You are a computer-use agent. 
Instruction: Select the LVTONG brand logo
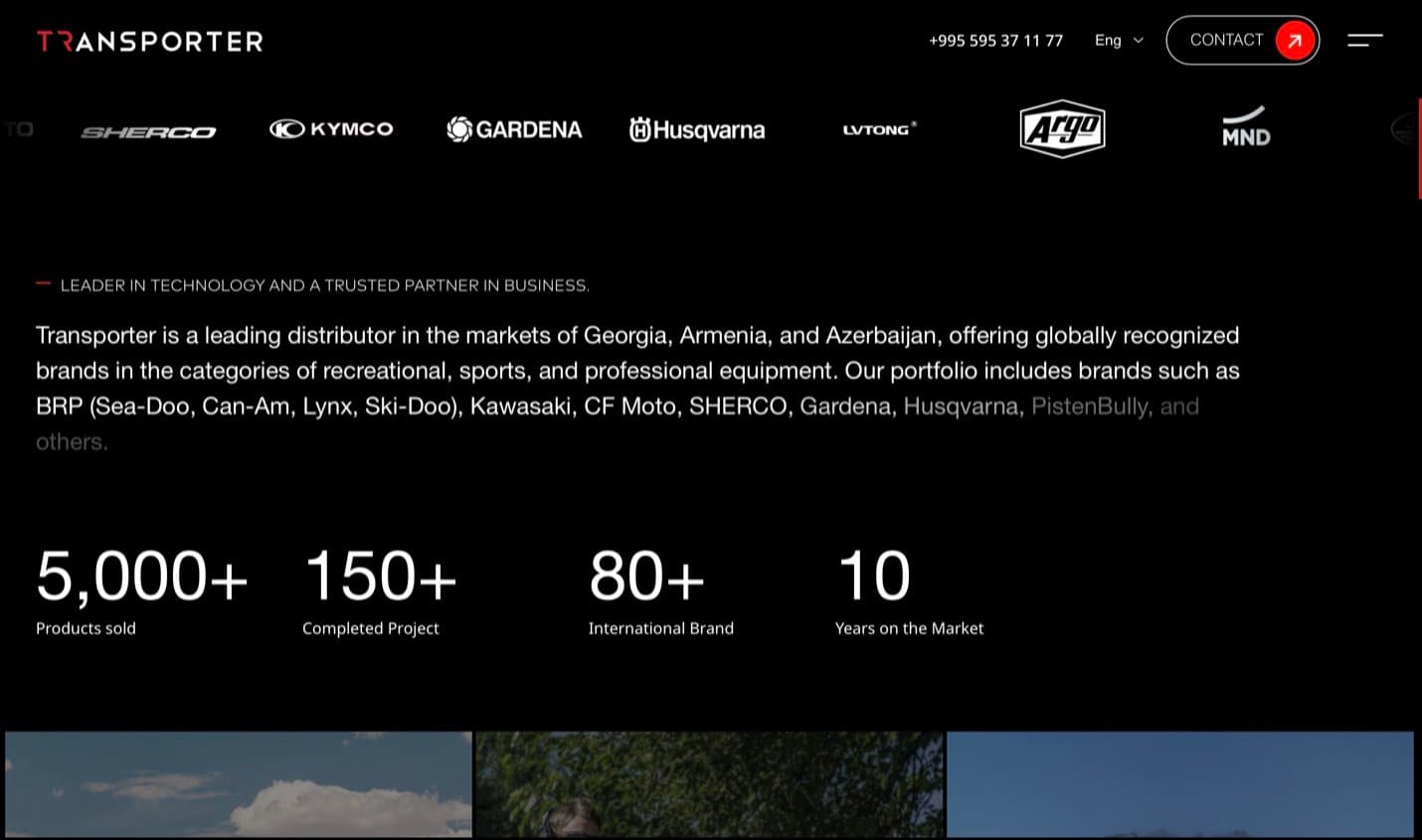880,129
